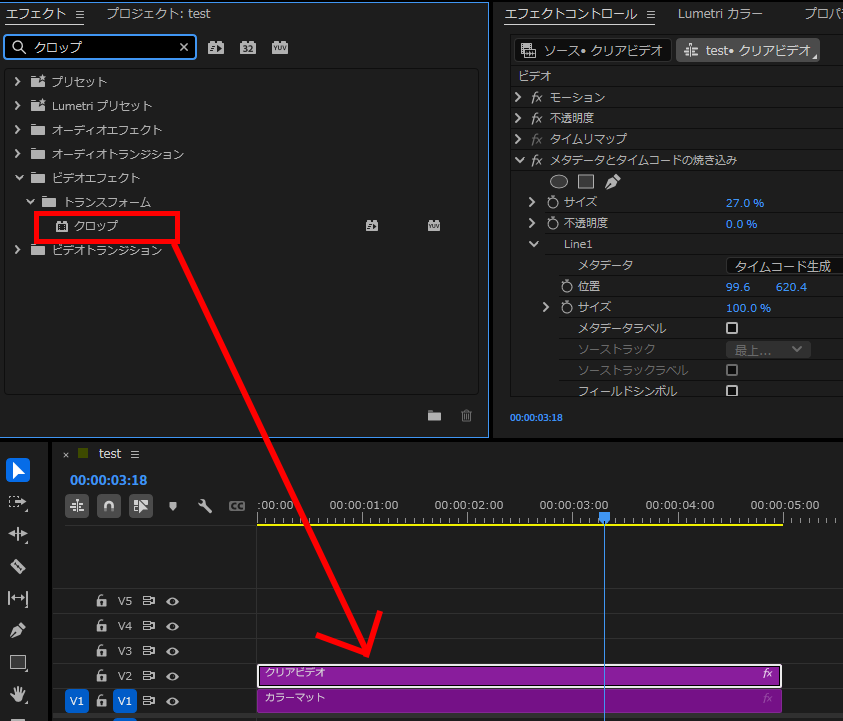Switch to Lumetri カラー tab
Screen dimensions: 843x721
[720, 13]
